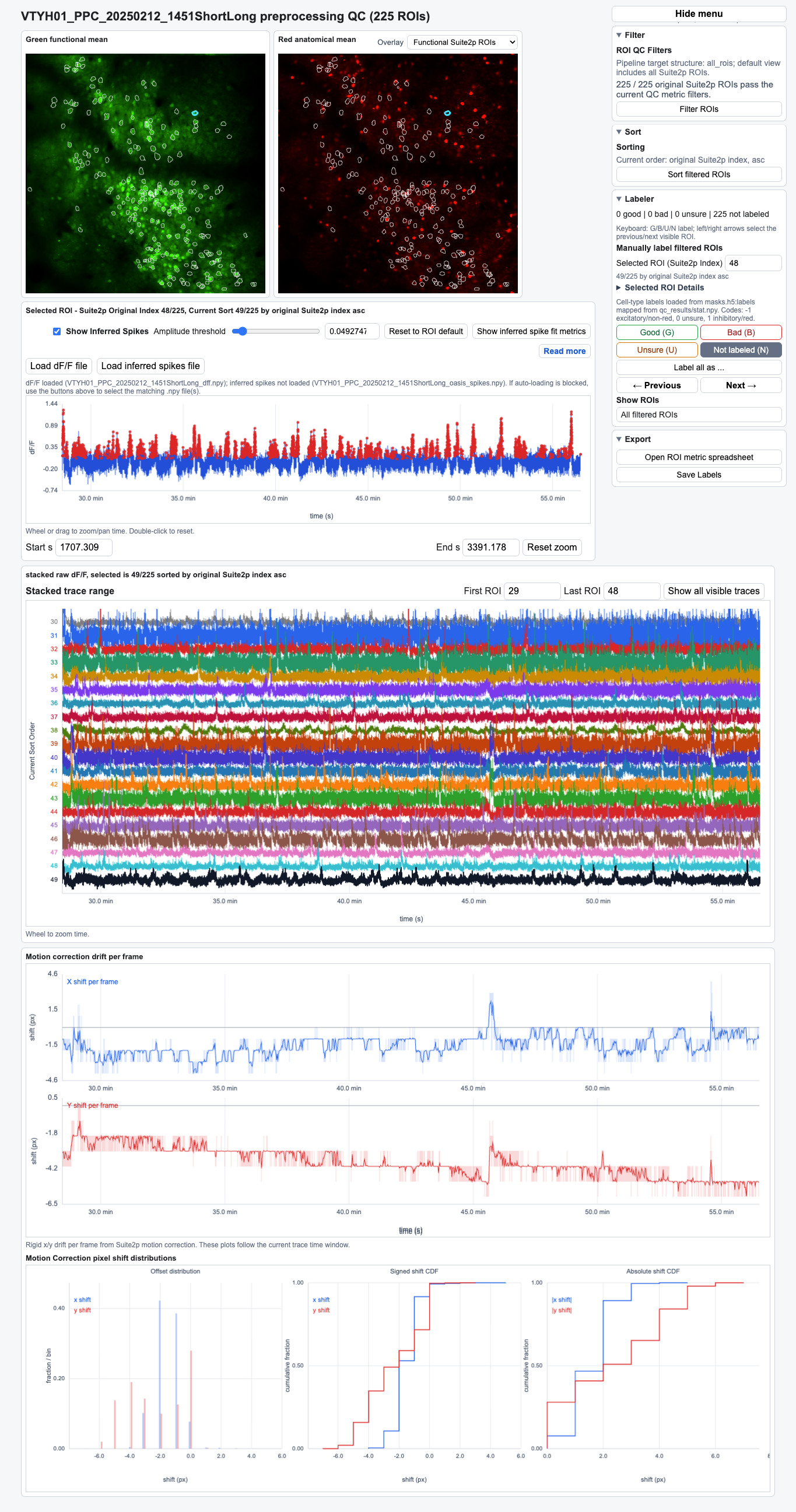Click the Filter ROIs button

[699, 109]
